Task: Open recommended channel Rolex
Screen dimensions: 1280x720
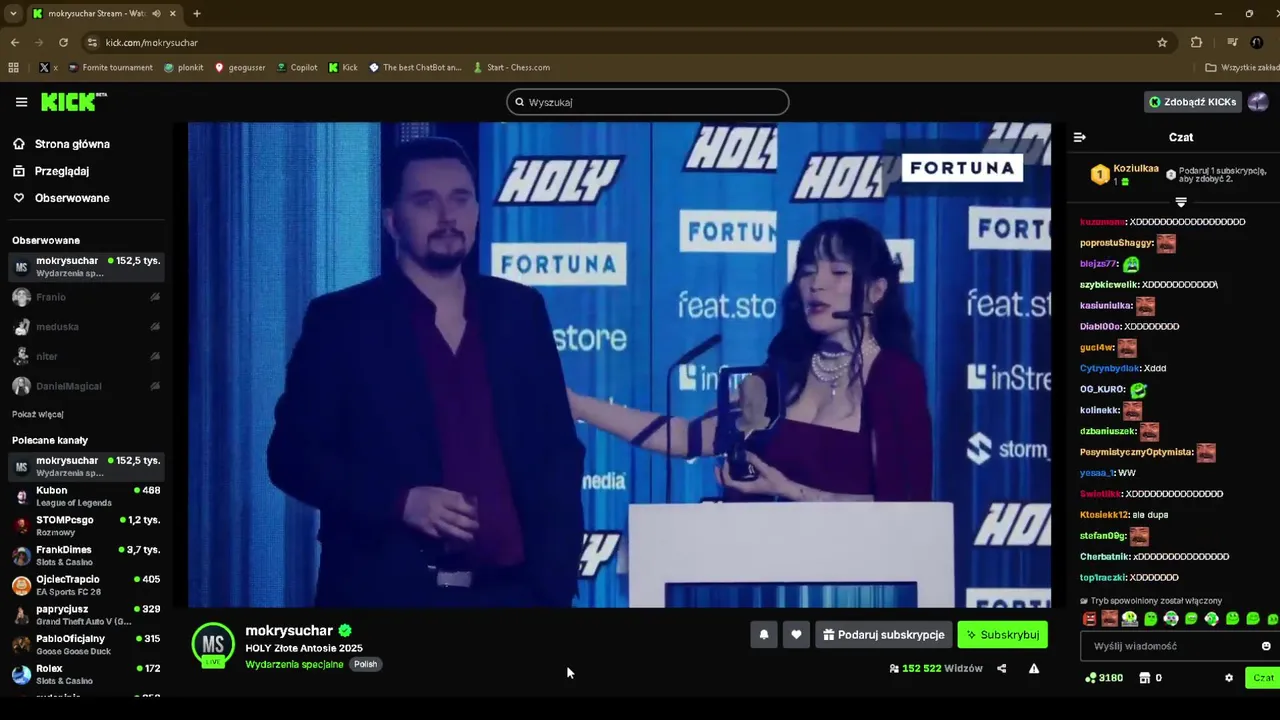Action: pos(86,674)
